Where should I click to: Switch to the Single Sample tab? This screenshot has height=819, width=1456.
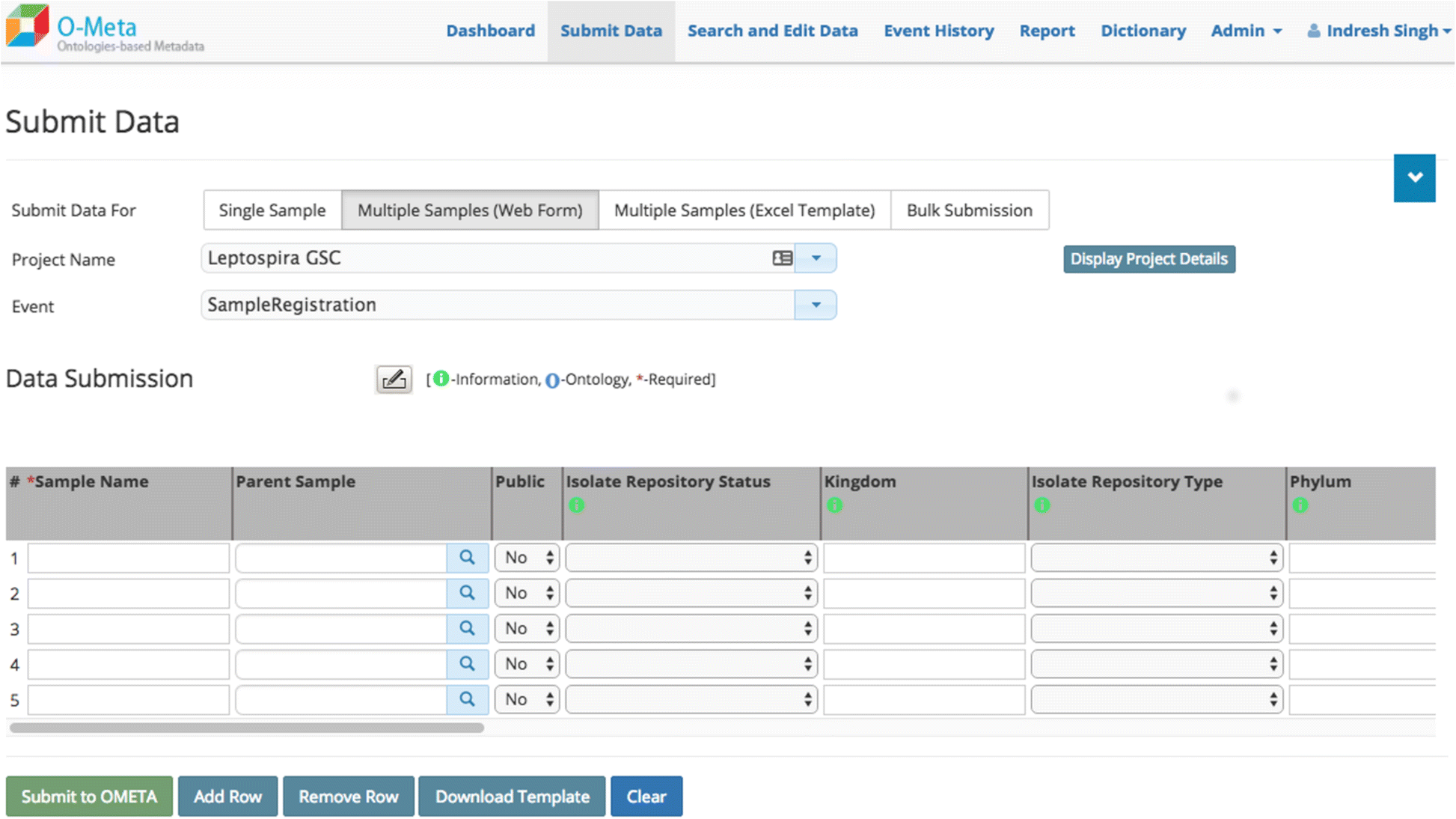(272, 210)
